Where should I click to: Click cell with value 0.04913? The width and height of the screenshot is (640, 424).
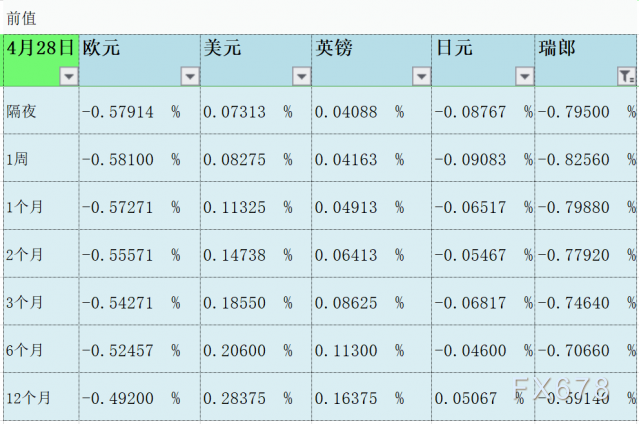(x=371, y=206)
